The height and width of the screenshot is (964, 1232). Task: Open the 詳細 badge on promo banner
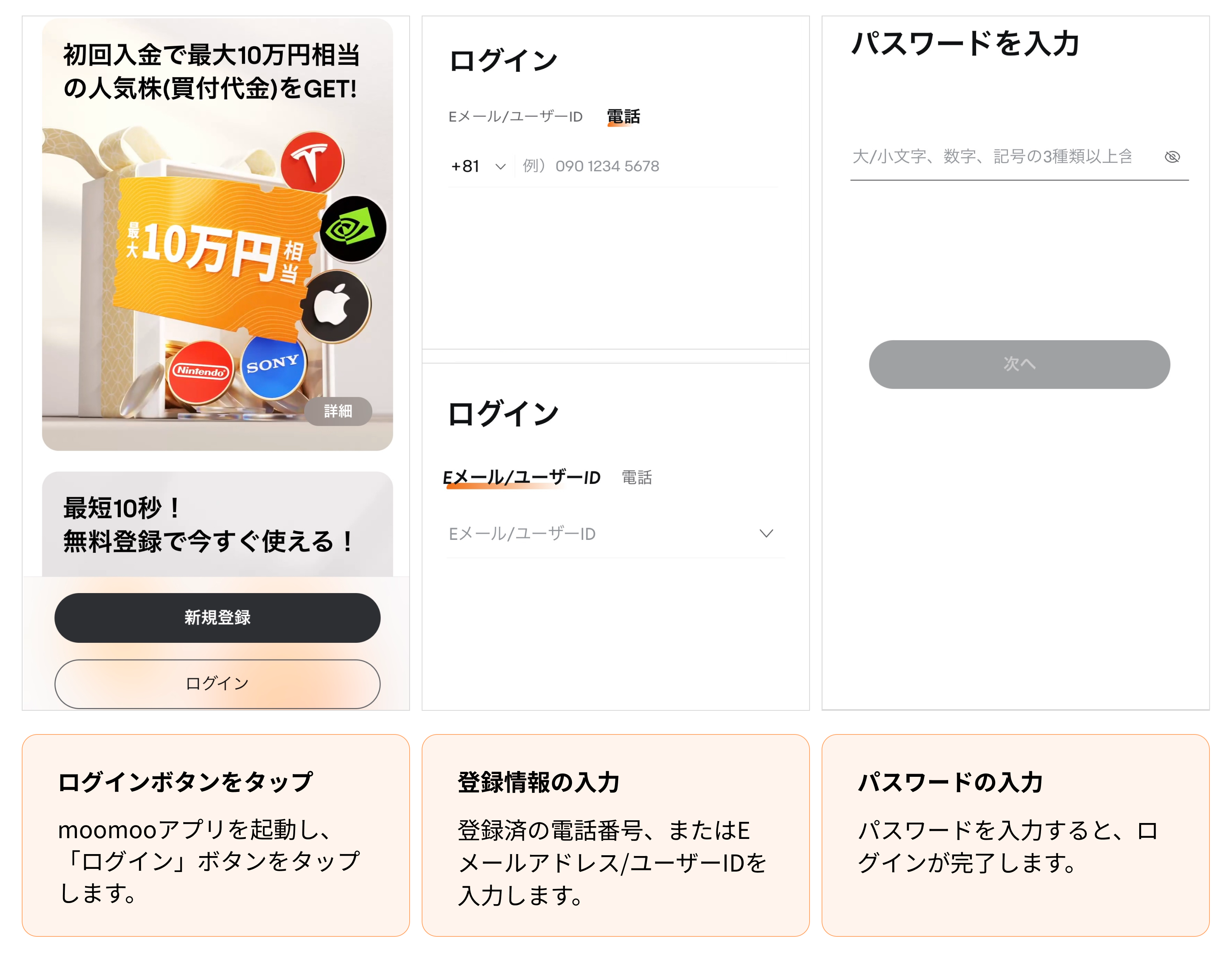click(338, 411)
